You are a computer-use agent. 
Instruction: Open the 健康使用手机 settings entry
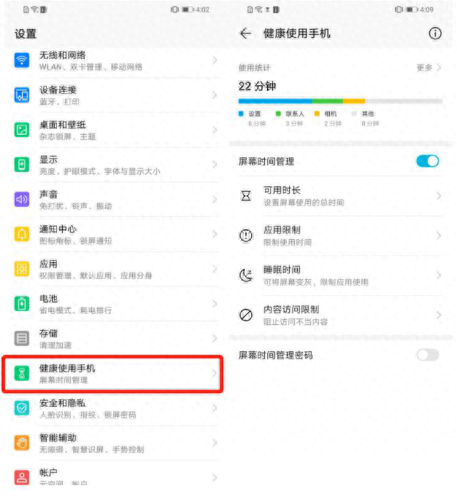(x=112, y=373)
